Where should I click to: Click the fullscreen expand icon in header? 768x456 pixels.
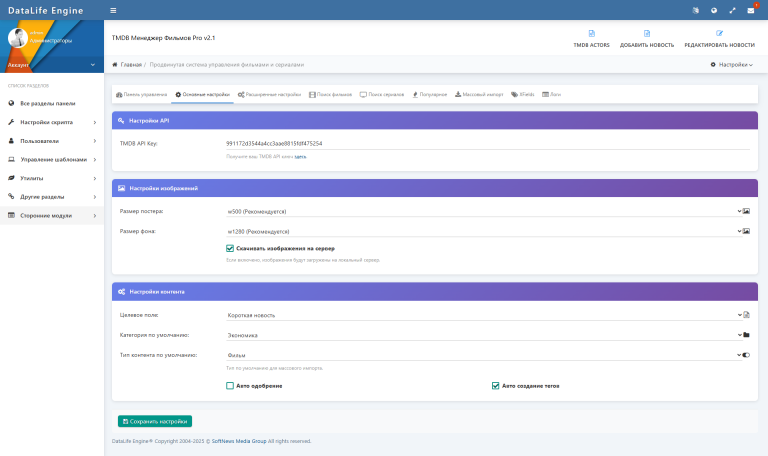point(732,10)
